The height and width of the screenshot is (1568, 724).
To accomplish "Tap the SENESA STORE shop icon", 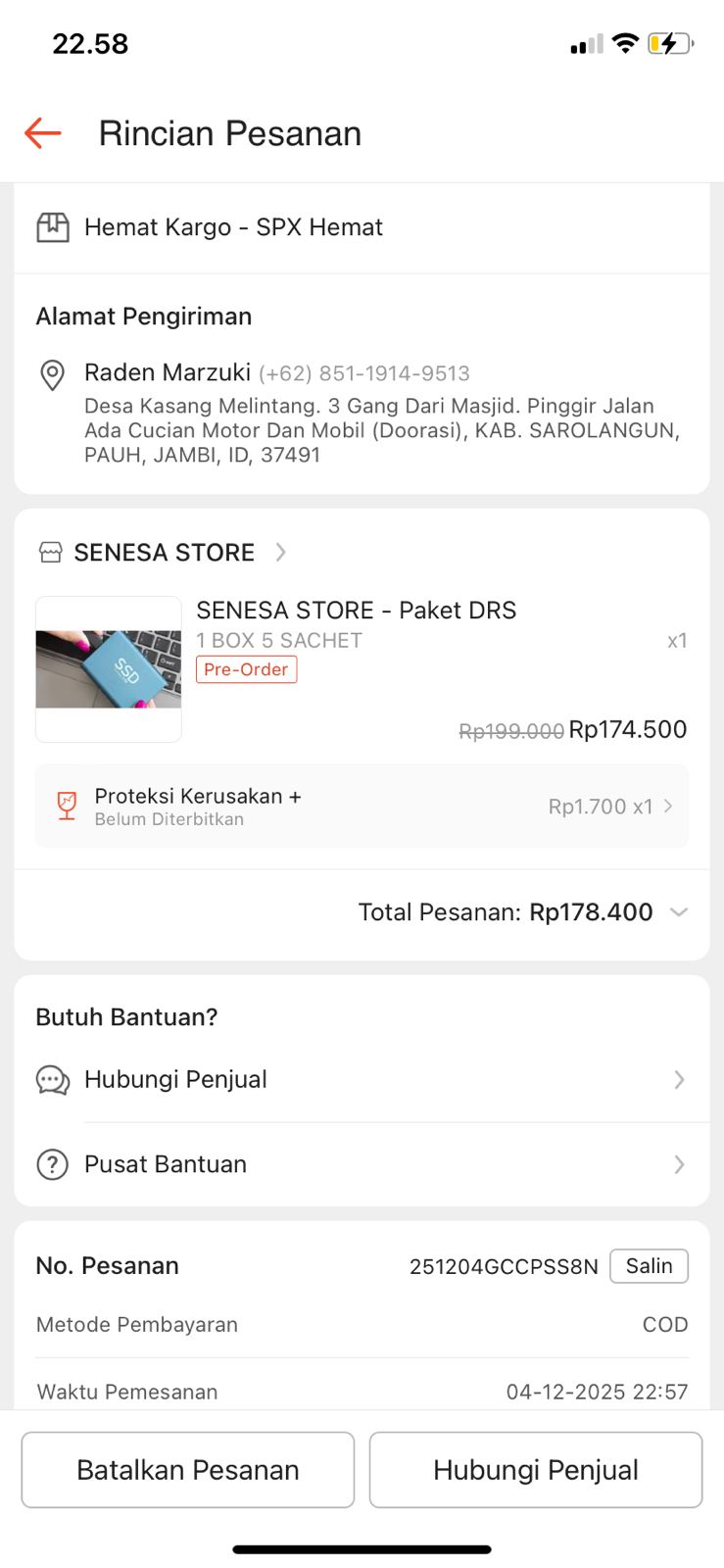I will click(50, 553).
